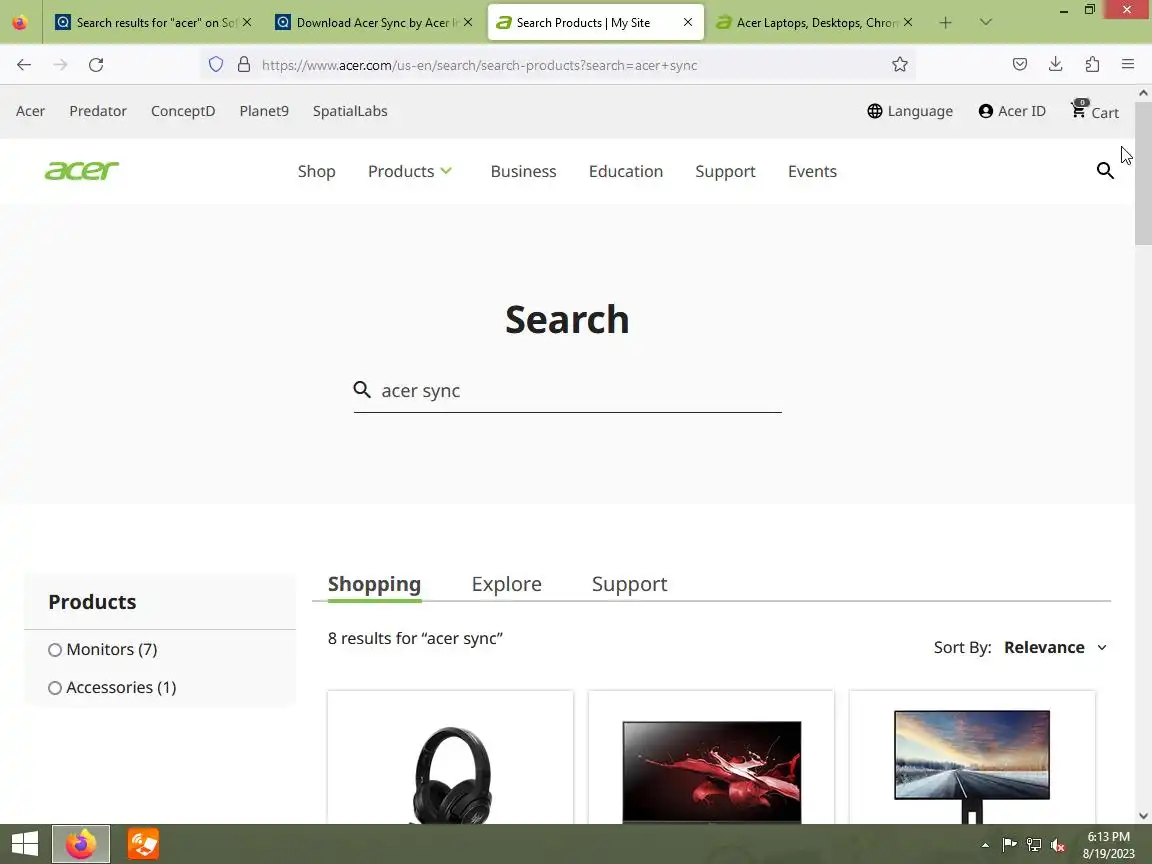Reload the page with the refresh icon
This screenshot has width=1152, height=864.
click(x=96, y=65)
